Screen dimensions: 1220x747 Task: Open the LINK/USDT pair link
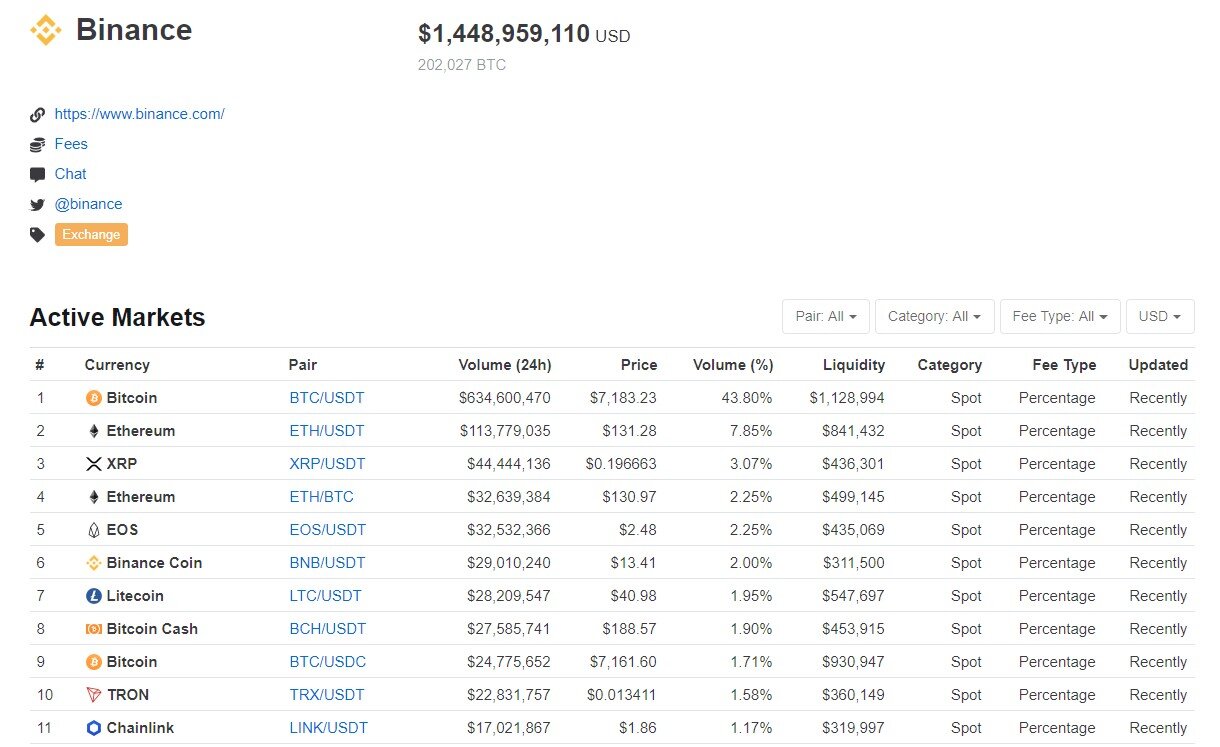click(329, 728)
